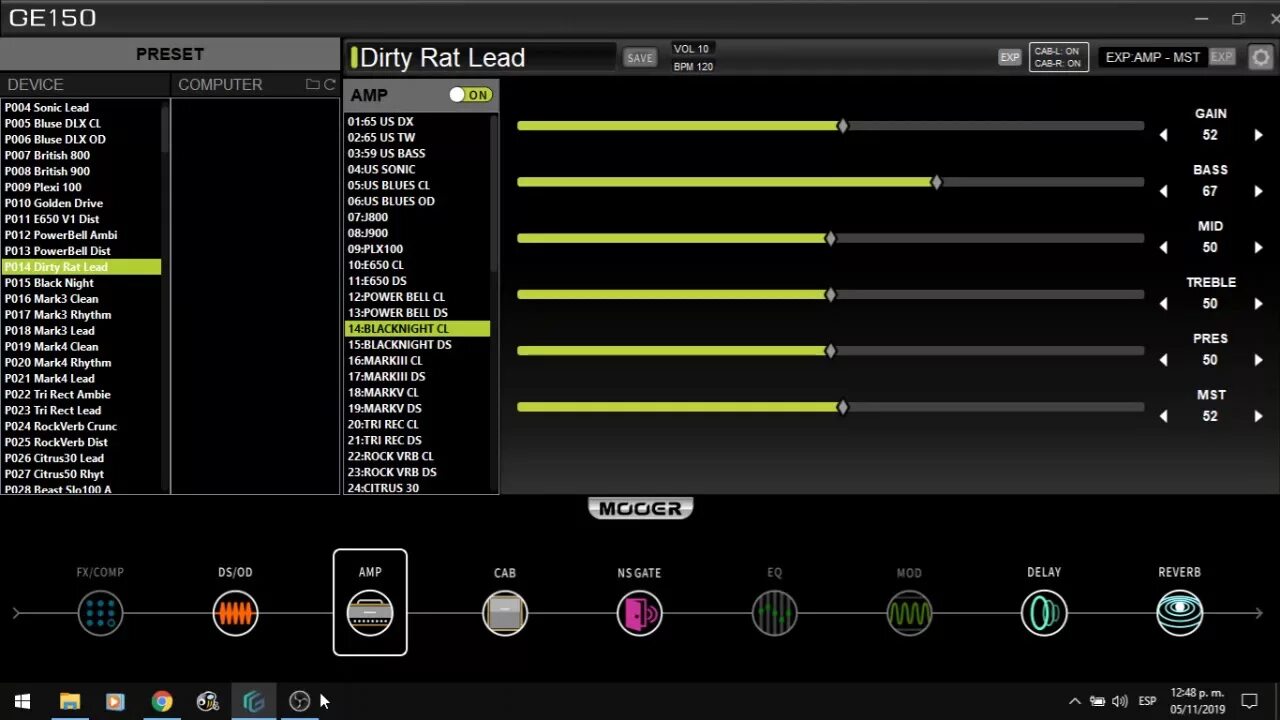Select preset P020 Mark4 Rhythm
This screenshot has height=720, width=1280.
pyautogui.click(x=81, y=363)
